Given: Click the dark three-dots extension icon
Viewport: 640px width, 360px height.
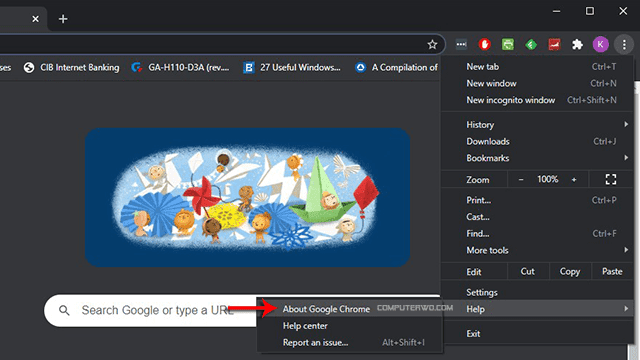Looking at the screenshot, I should (461, 44).
